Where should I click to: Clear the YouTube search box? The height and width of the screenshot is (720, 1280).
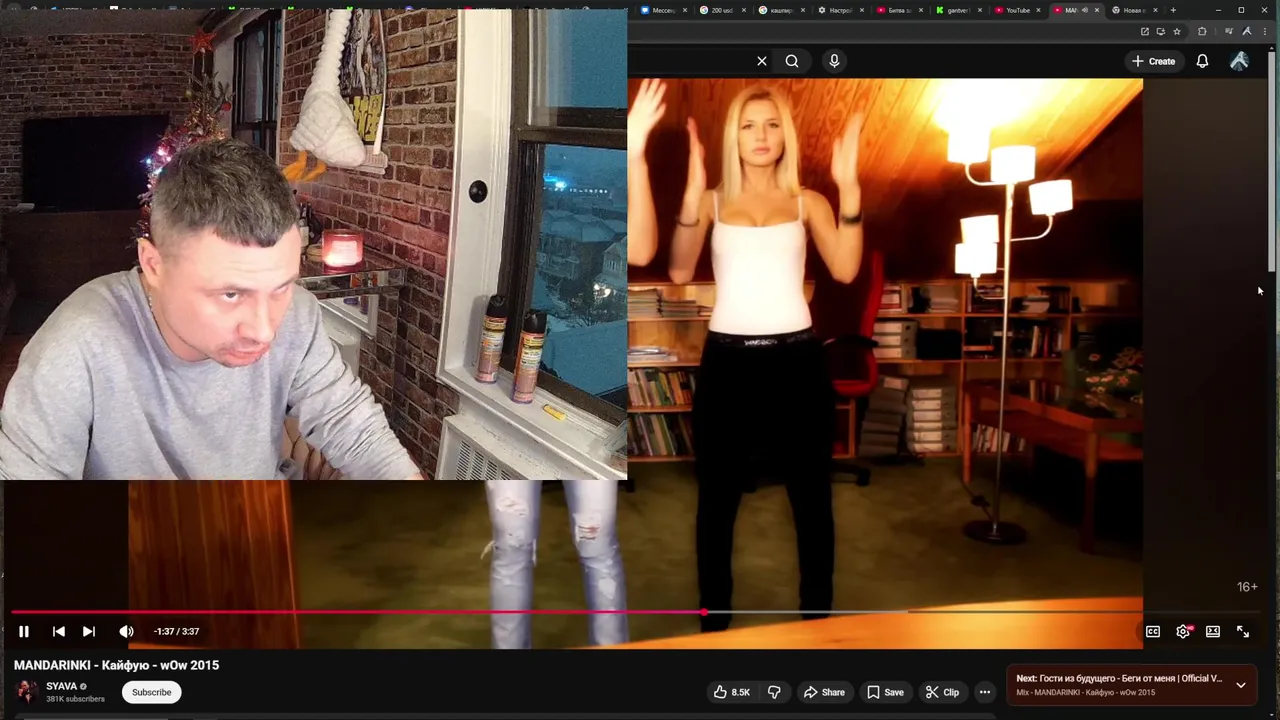tap(762, 61)
